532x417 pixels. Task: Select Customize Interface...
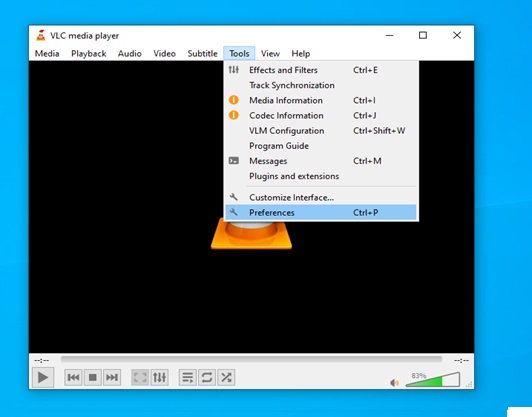pos(321,197)
